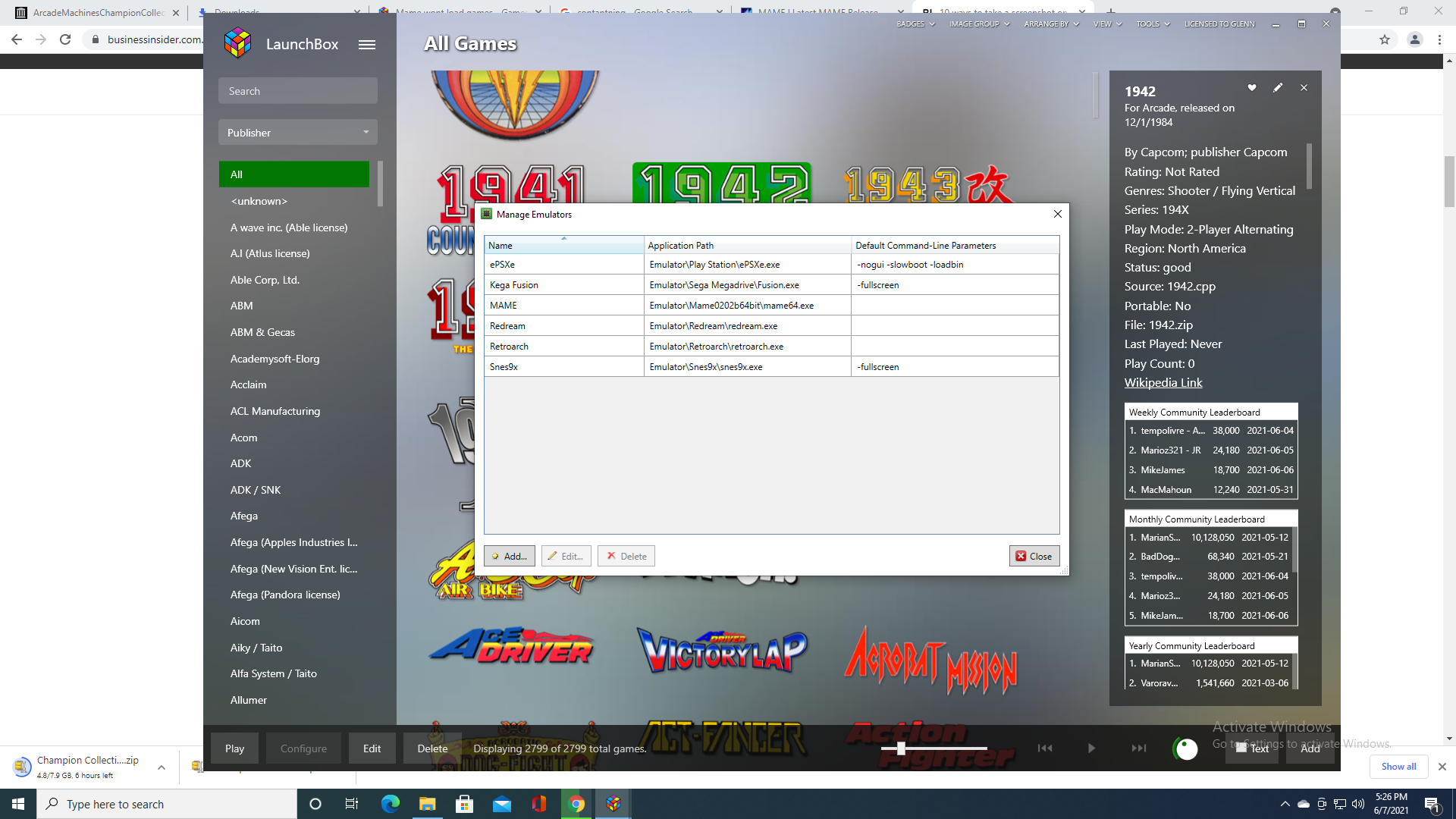Image resolution: width=1456 pixels, height=819 pixels.
Task: Open Chrome from the Windows taskbar
Action: (x=576, y=804)
